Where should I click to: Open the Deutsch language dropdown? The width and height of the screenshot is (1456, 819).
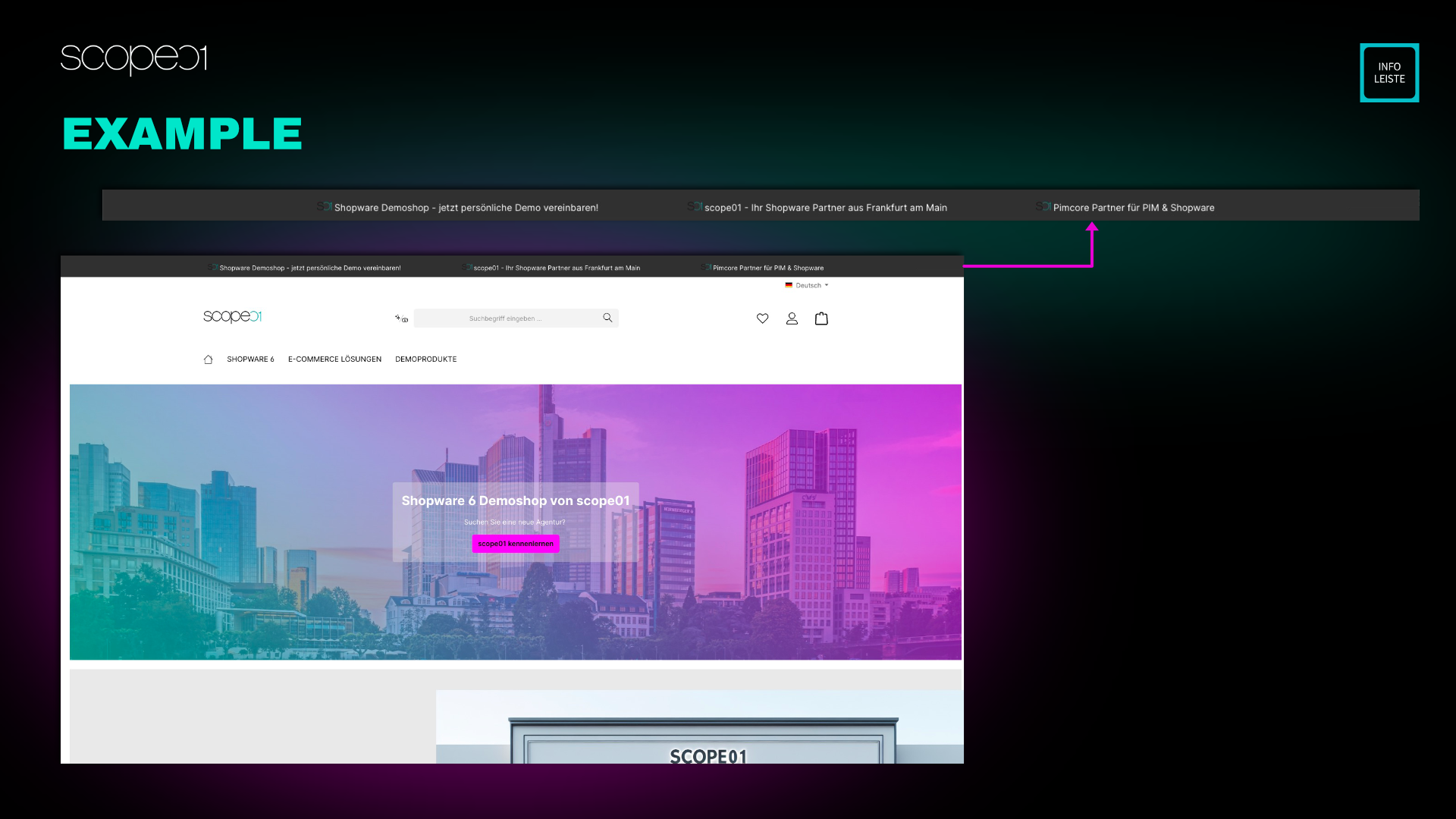(x=808, y=285)
